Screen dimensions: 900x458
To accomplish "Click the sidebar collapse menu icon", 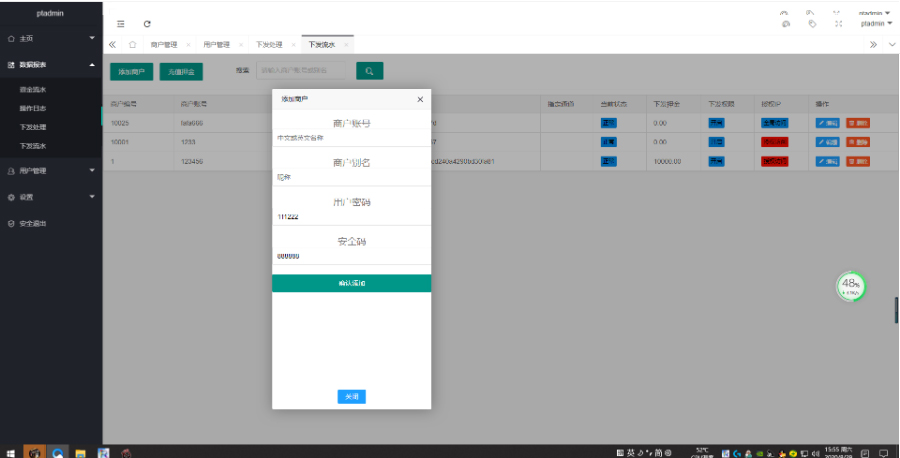I will tap(121, 23).
